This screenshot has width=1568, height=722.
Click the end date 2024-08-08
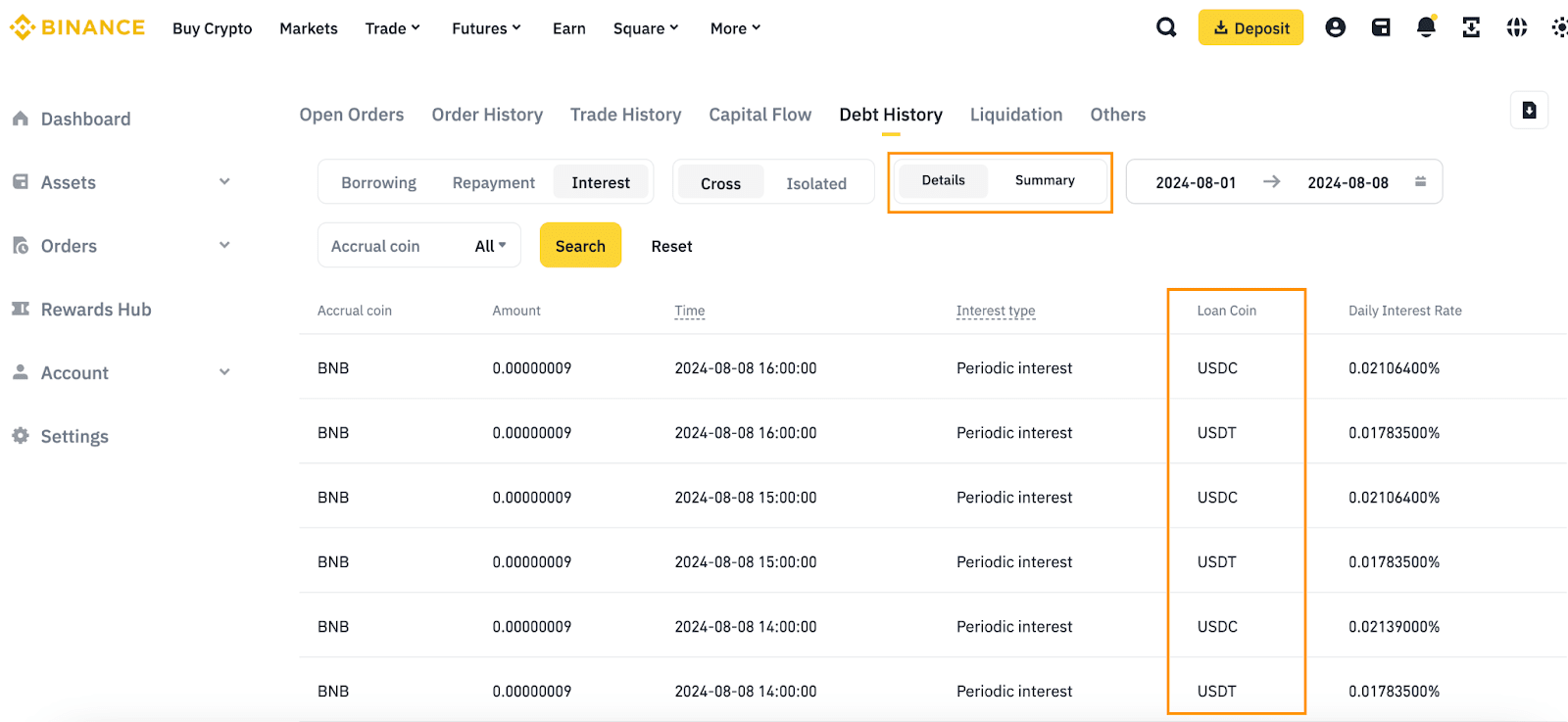point(1347,182)
